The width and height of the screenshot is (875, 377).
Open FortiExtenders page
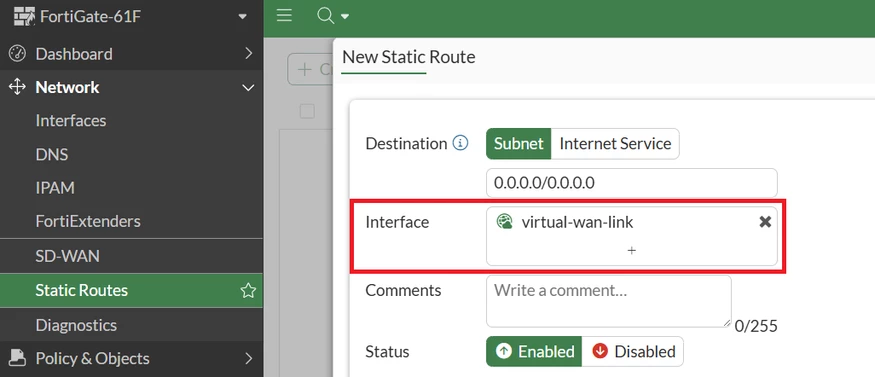pos(88,221)
